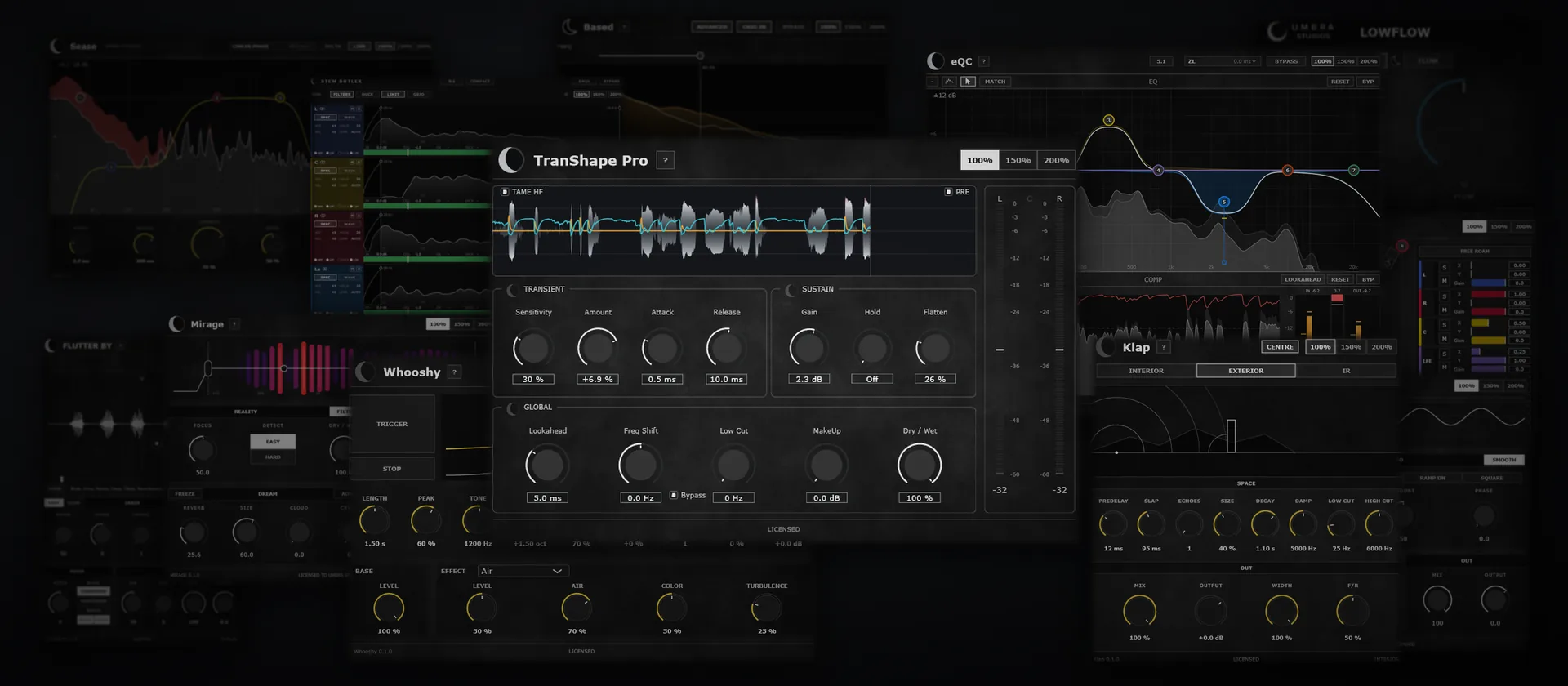Click the eQC minus button
The height and width of the screenshot is (686, 1568).
[933, 82]
